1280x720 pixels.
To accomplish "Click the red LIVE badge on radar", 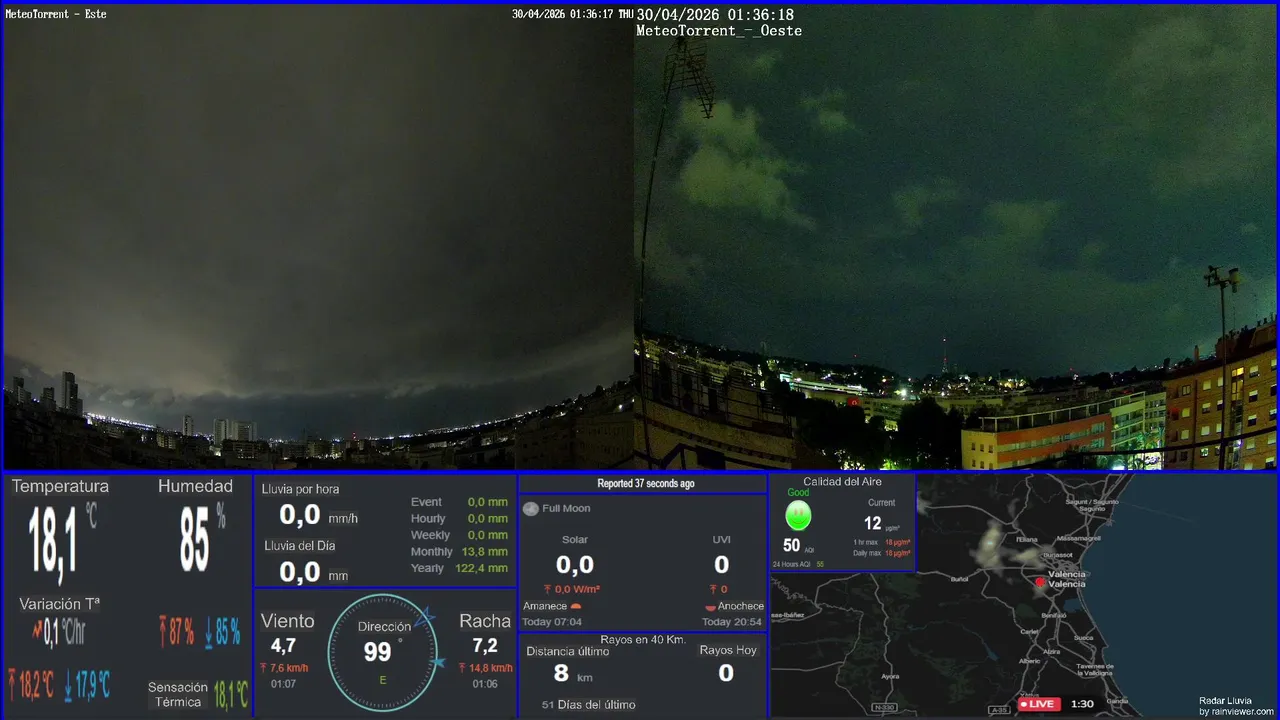I will pyautogui.click(x=1038, y=704).
